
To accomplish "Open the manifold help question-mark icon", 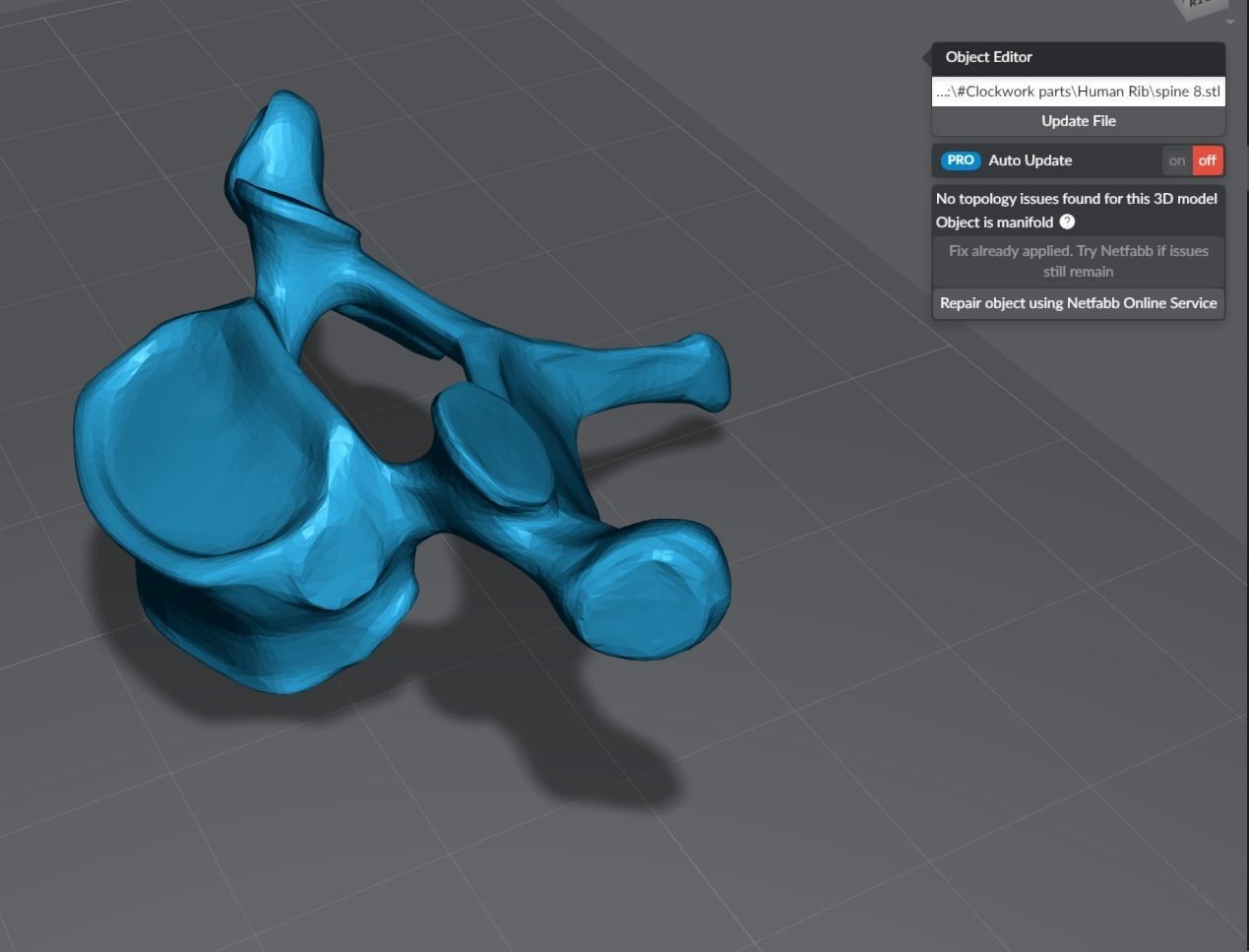I will point(1067,222).
